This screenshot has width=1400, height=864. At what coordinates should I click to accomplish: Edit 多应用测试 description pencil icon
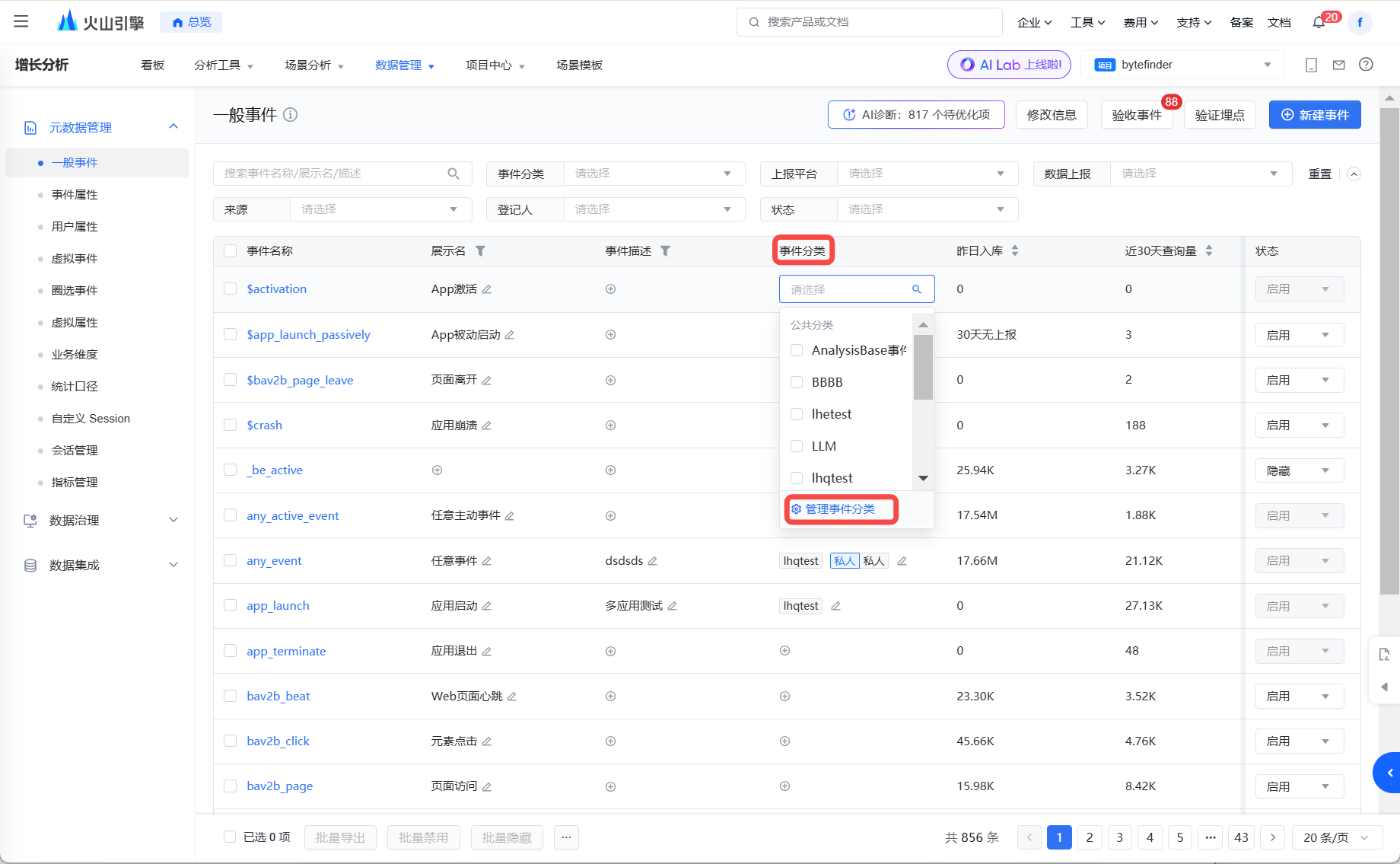pyautogui.click(x=673, y=606)
